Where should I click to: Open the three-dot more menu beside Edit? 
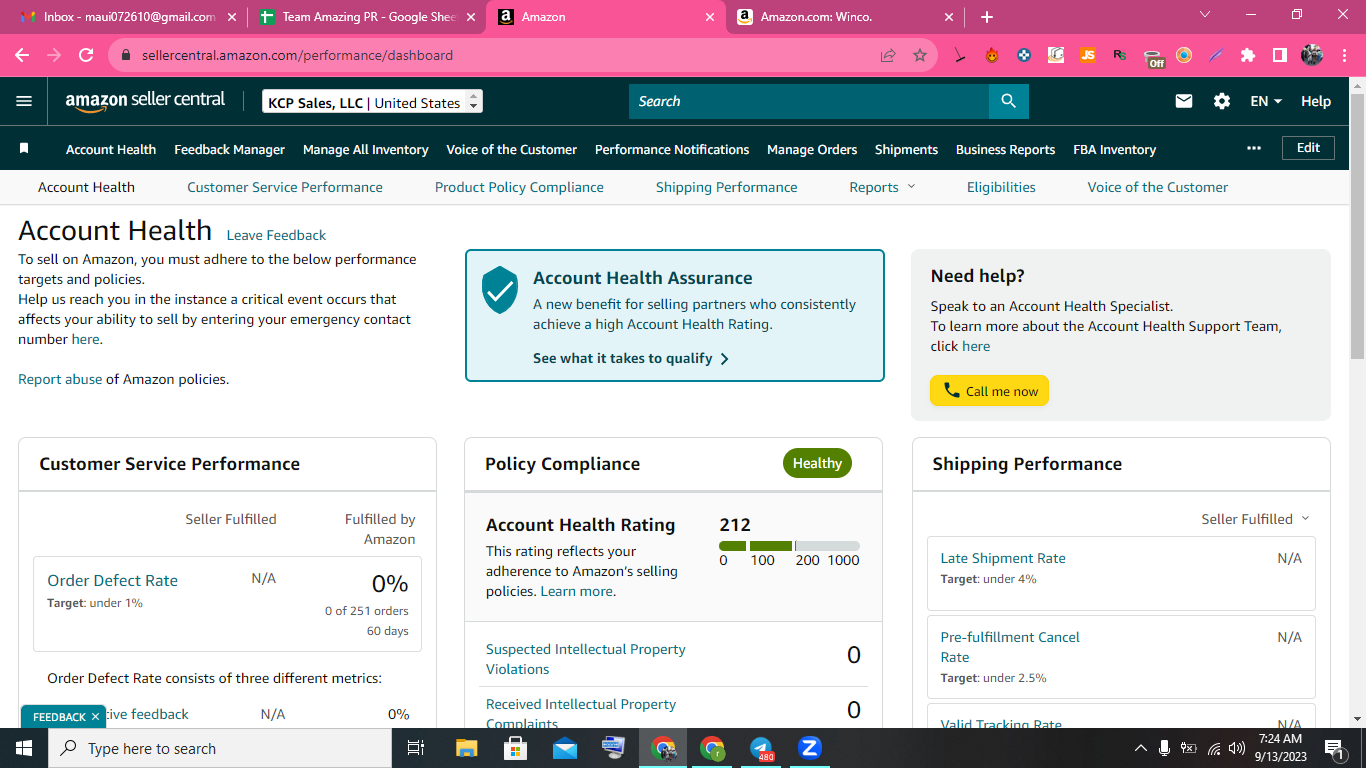point(1254,148)
